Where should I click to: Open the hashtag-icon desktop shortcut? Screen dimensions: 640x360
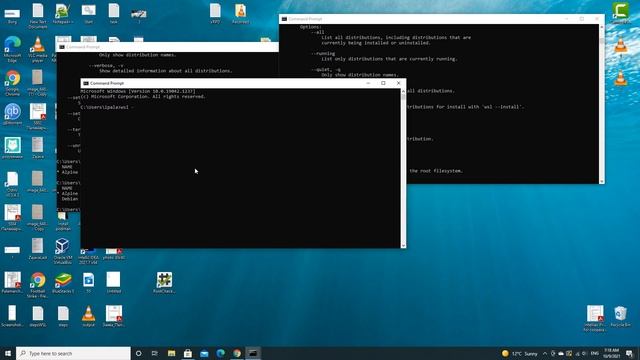(x=164, y=282)
